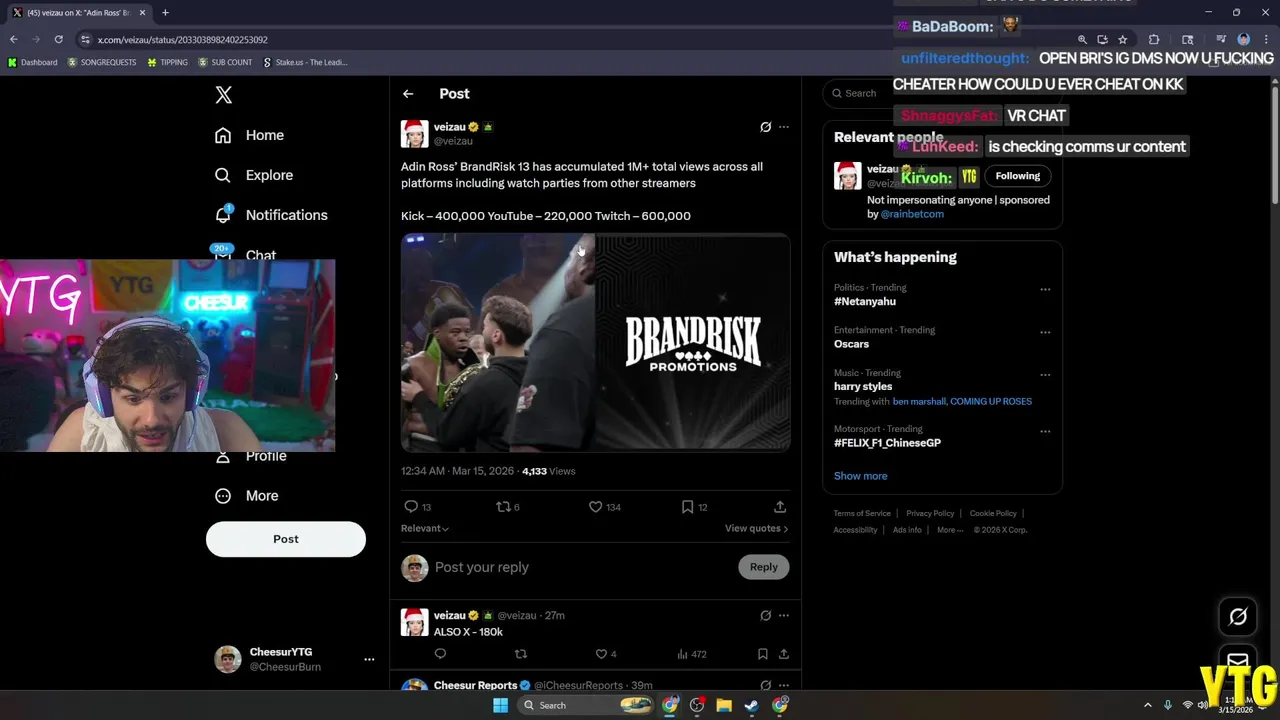Open the @rainbetcom link
The image size is (1280, 720).
pos(912,214)
